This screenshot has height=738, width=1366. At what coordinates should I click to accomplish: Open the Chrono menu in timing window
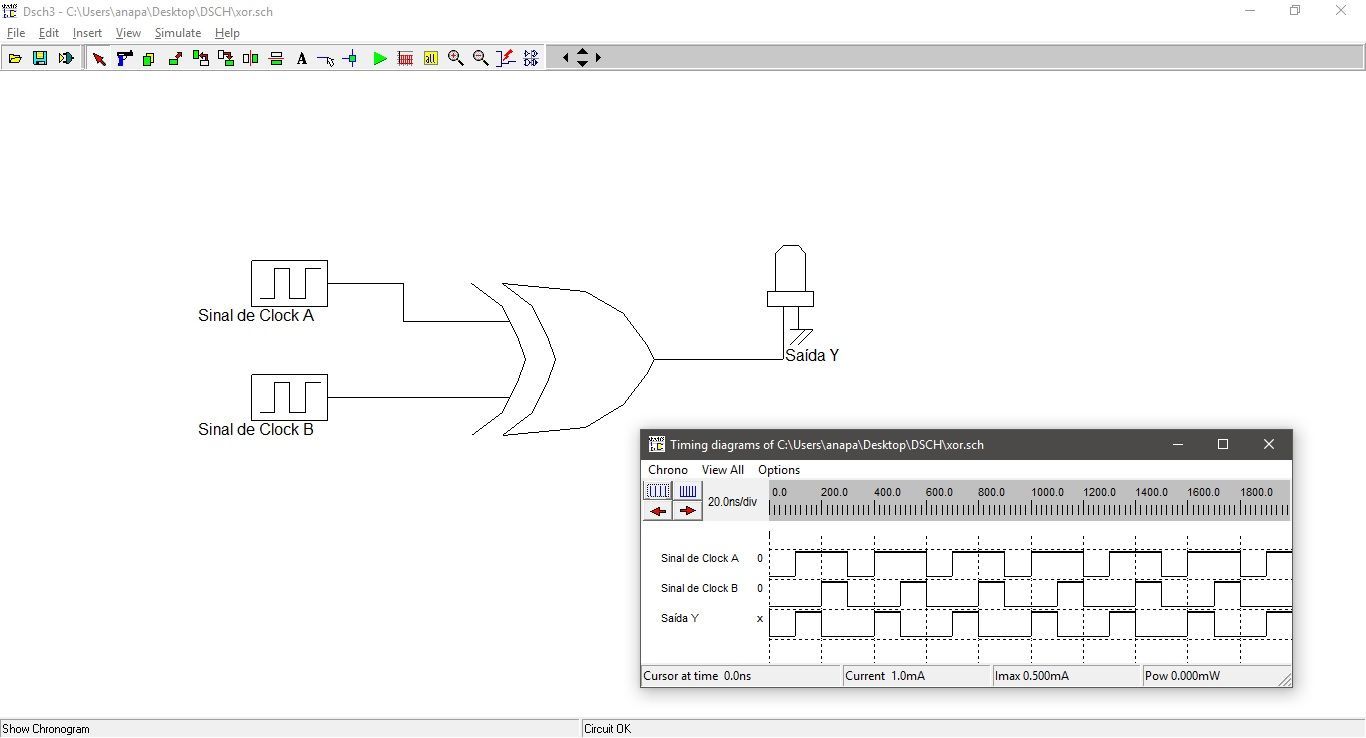(668, 470)
